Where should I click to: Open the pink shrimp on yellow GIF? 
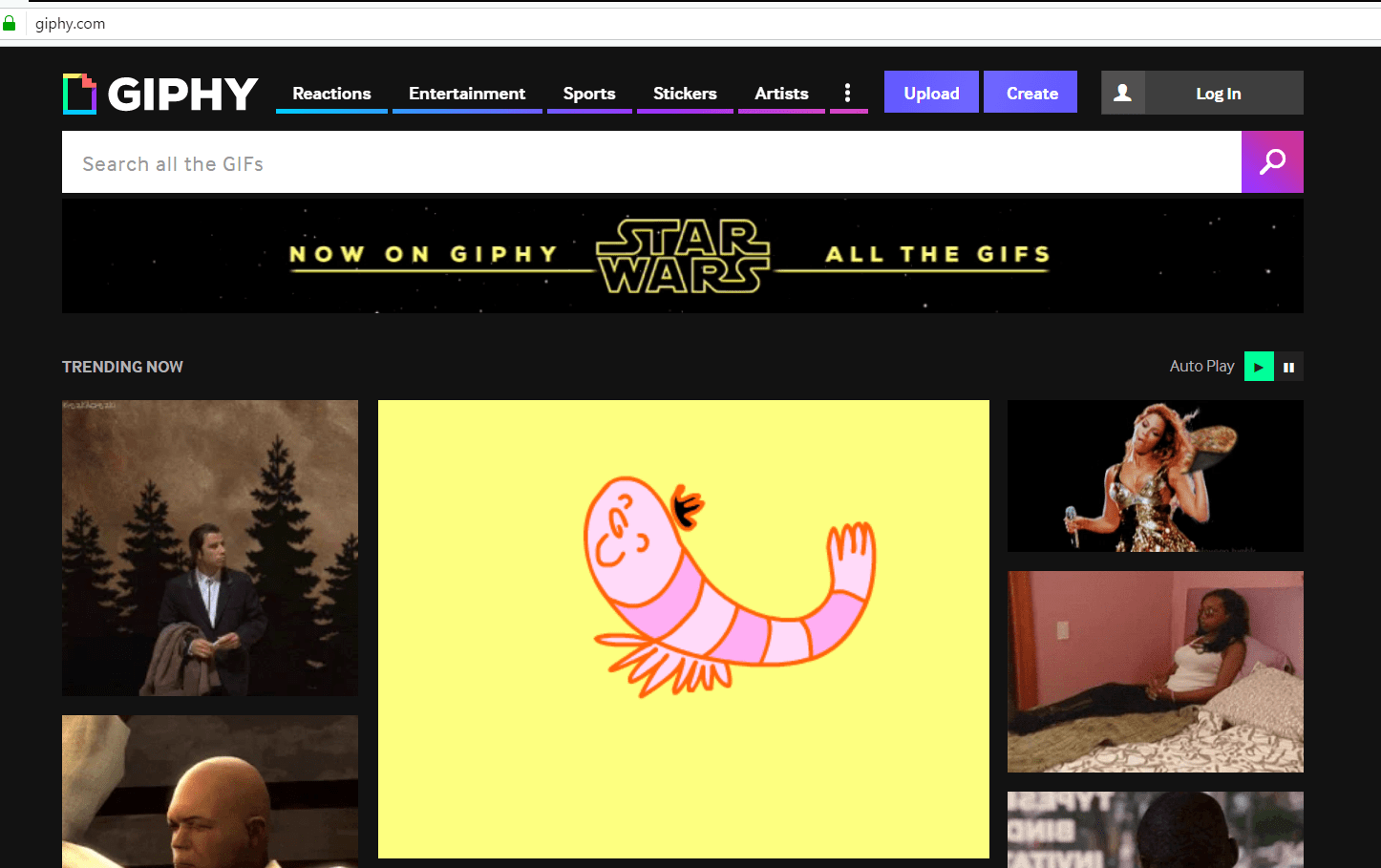click(684, 629)
